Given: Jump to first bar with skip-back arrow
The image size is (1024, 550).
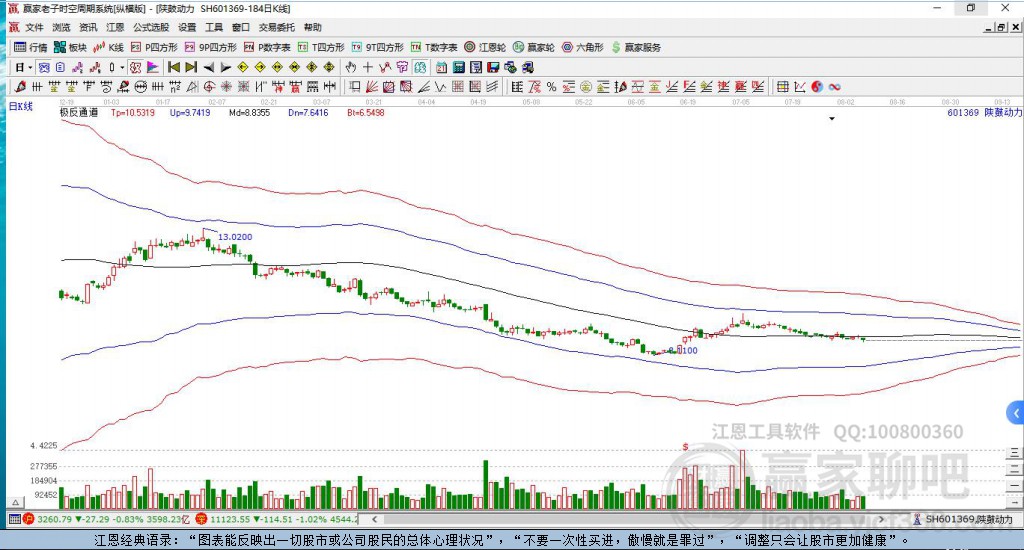Looking at the screenshot, I should pyautogui.click(x=172, y=67).
